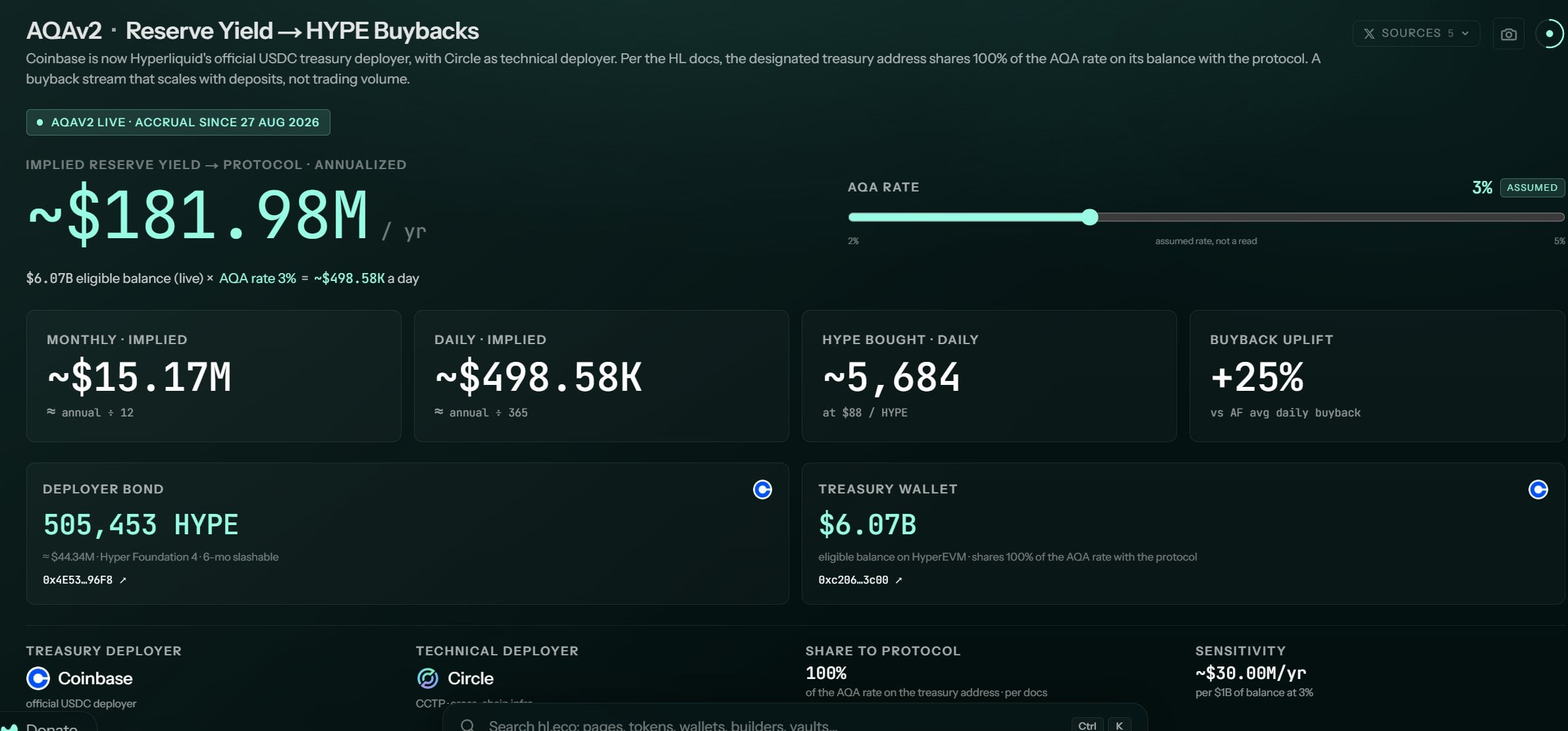Click the Coinbase logo under Treasury Deployer
The width and height of the screenshot is (1568, 731).
[x=38, y=678]
